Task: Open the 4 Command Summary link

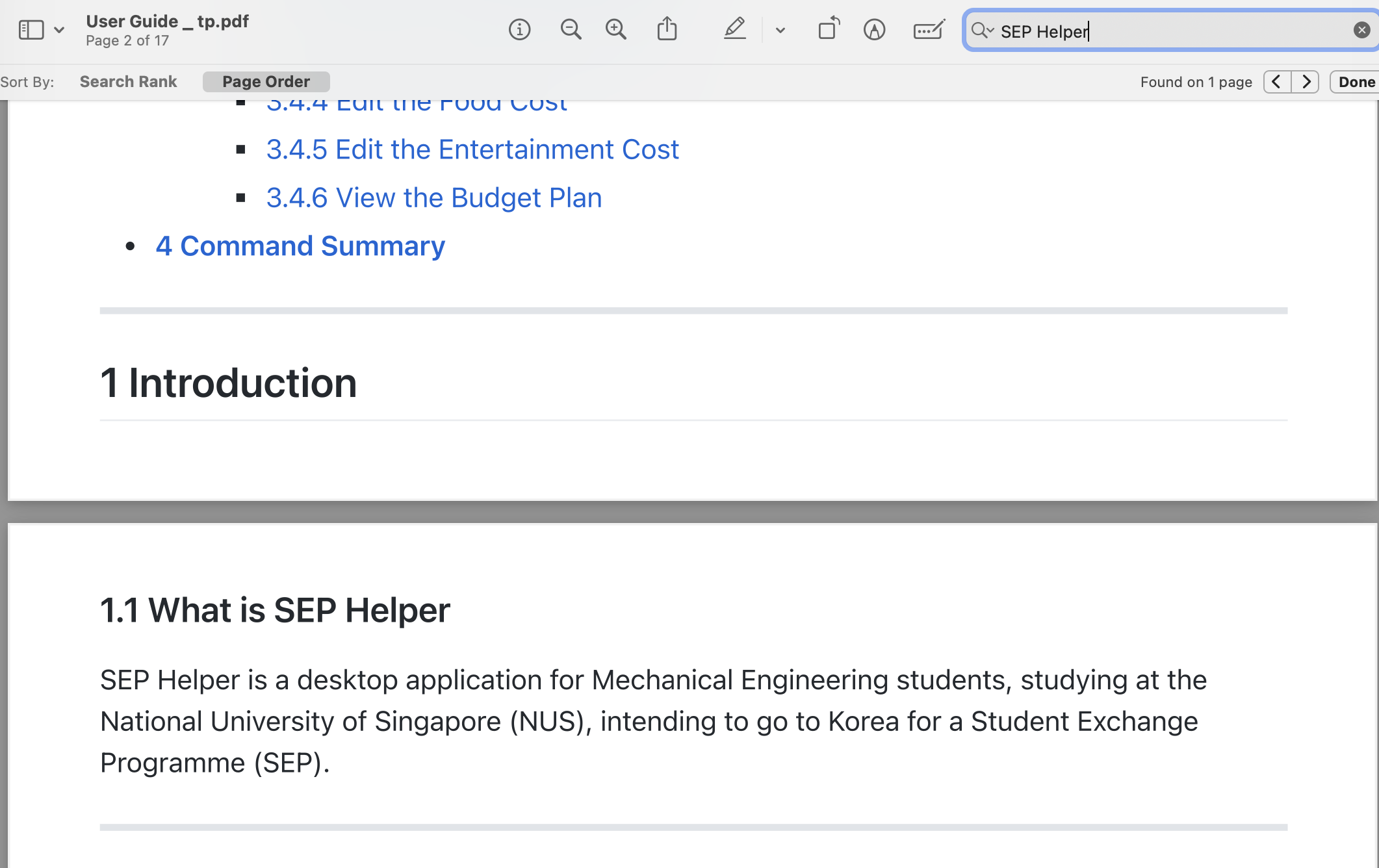Action: (x=300, y=246)
